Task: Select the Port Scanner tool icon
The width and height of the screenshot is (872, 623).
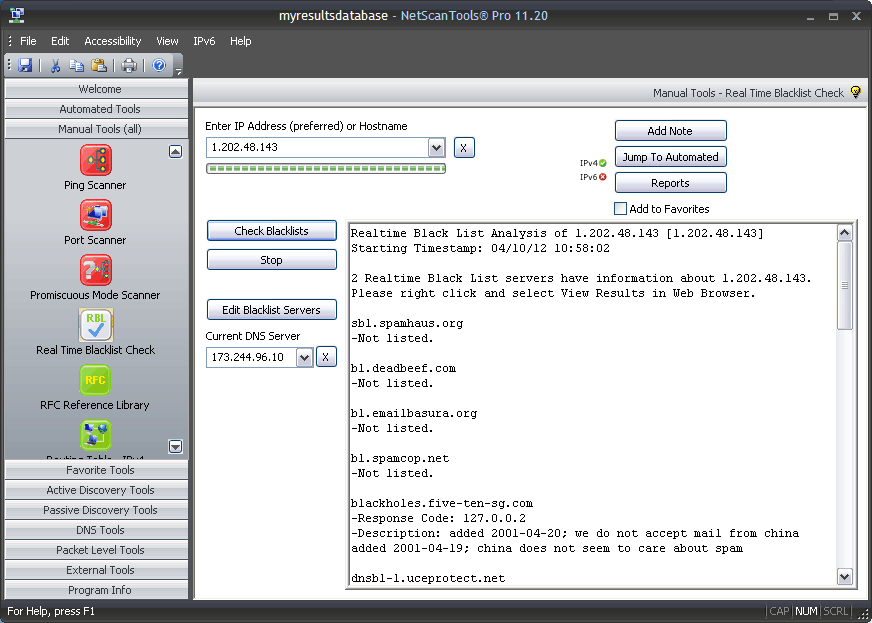Action: point(96,215)
